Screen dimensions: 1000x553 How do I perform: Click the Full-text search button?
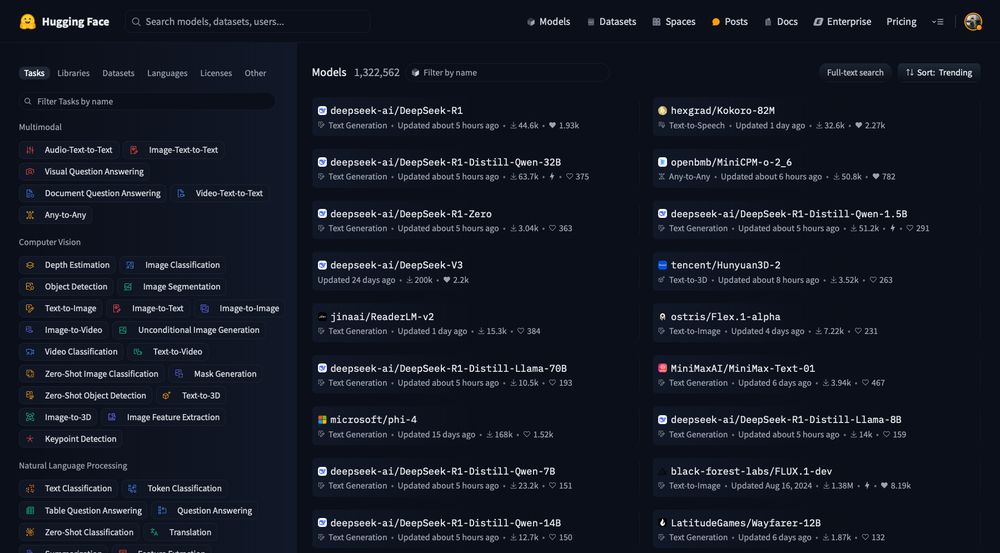point(855,73)
